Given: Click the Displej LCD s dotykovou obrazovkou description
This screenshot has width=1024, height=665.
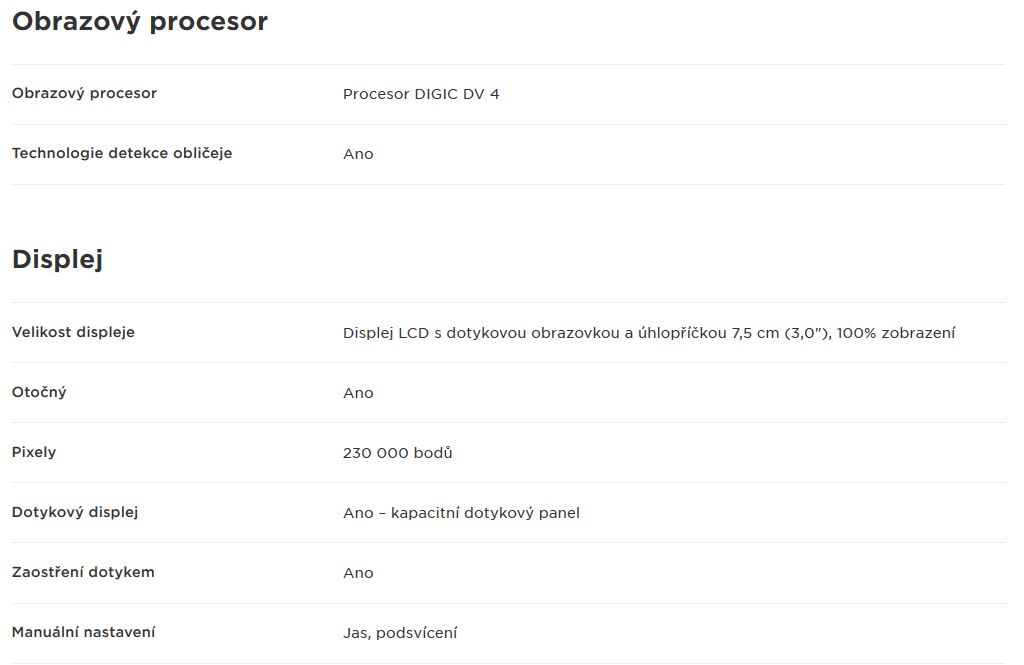Looking at the screenshot, I should (649, 333).
